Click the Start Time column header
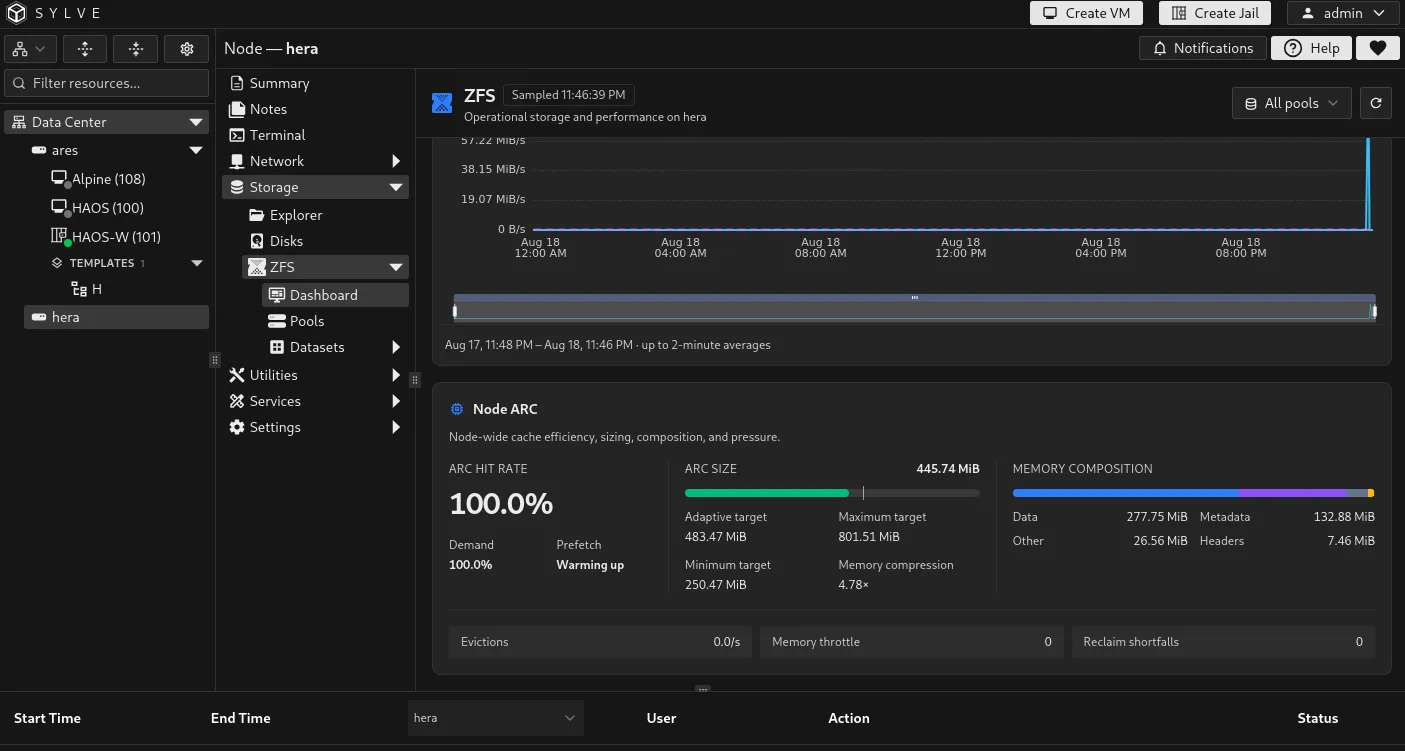Viewport: 1405px width, 751px height. coord(47,718)
